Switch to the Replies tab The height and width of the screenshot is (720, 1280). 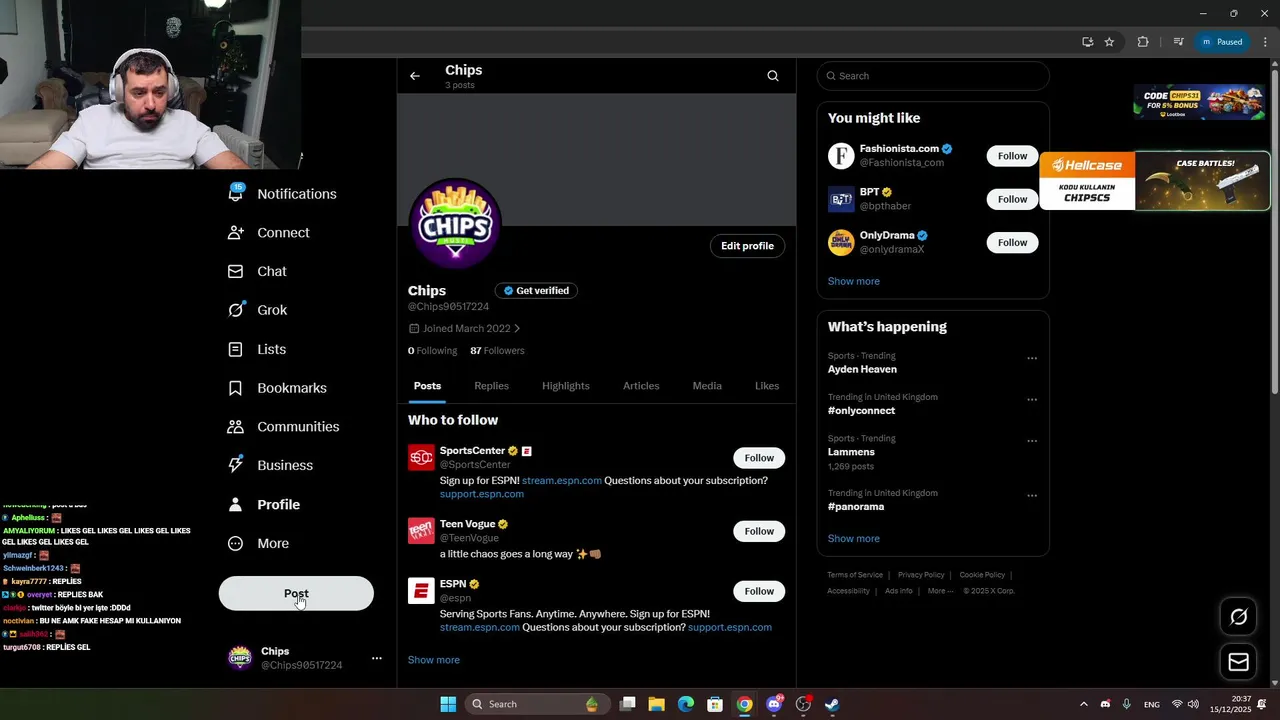pos(491,386)
